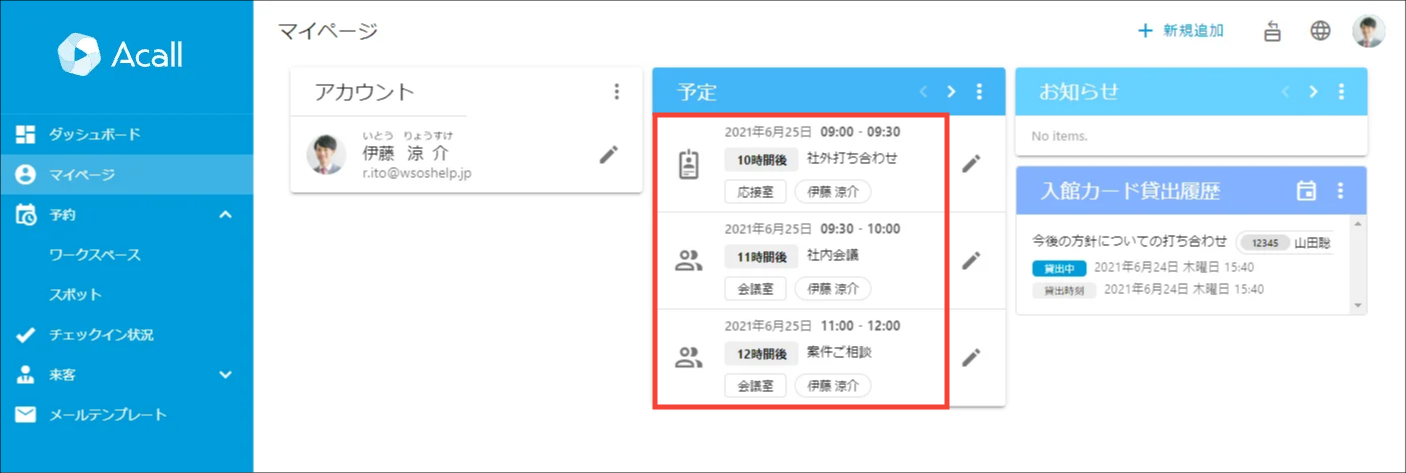
Task: Click the account profile photo
Action: 326,154
